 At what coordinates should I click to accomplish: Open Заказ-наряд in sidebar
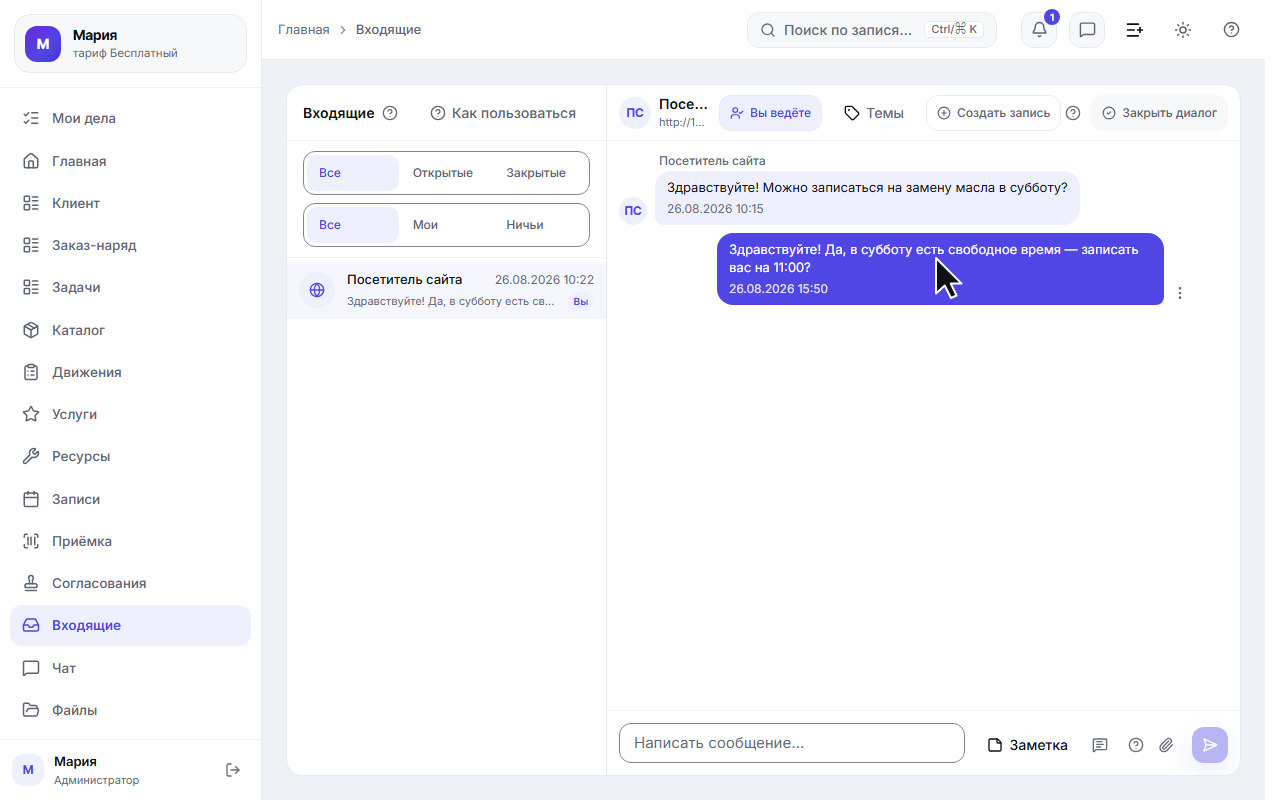(130, 245)
